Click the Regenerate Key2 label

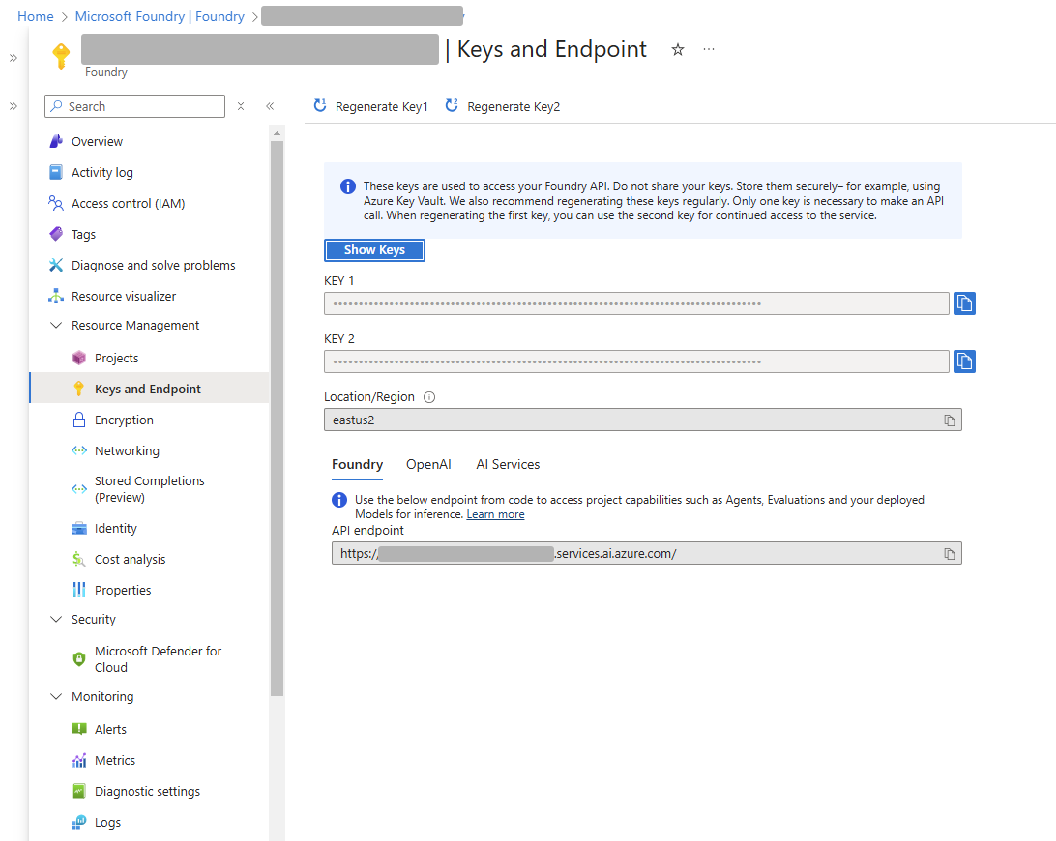coord(514,106)
